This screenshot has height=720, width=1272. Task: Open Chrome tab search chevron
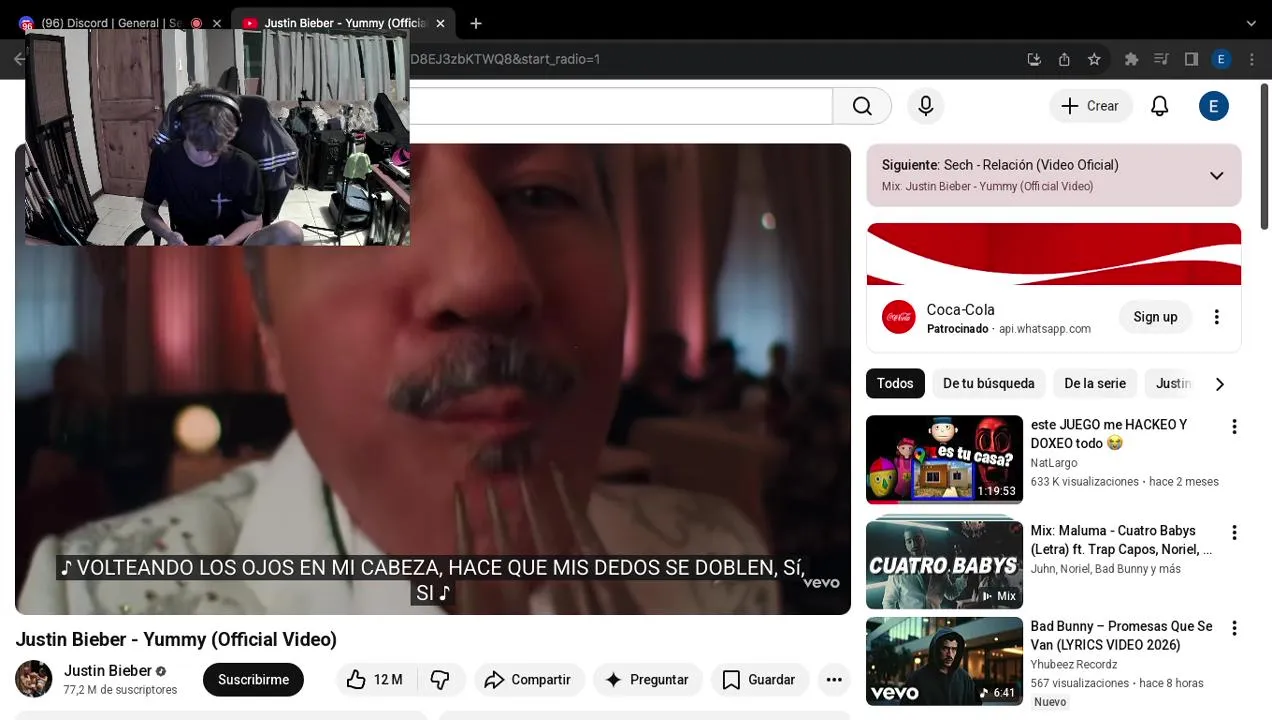tap(1251, 23)
